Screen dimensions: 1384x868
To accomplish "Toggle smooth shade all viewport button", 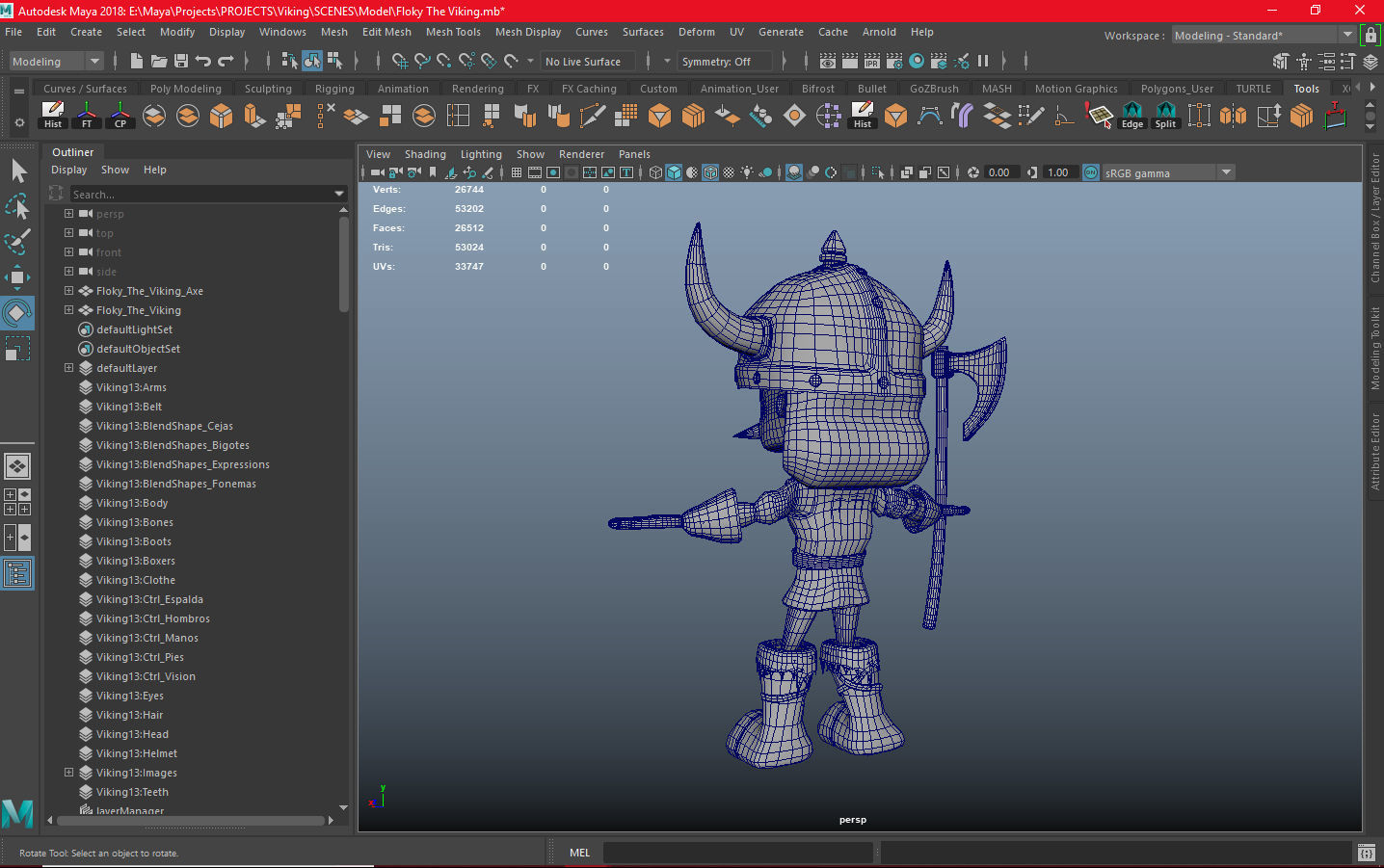I will pos(674,172).
